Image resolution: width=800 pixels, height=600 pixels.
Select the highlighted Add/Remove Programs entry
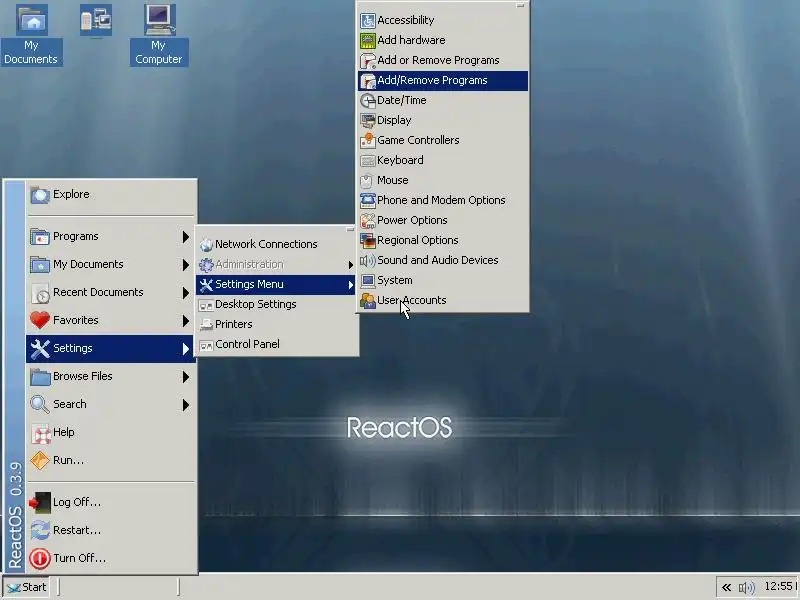tap(443, 81)
